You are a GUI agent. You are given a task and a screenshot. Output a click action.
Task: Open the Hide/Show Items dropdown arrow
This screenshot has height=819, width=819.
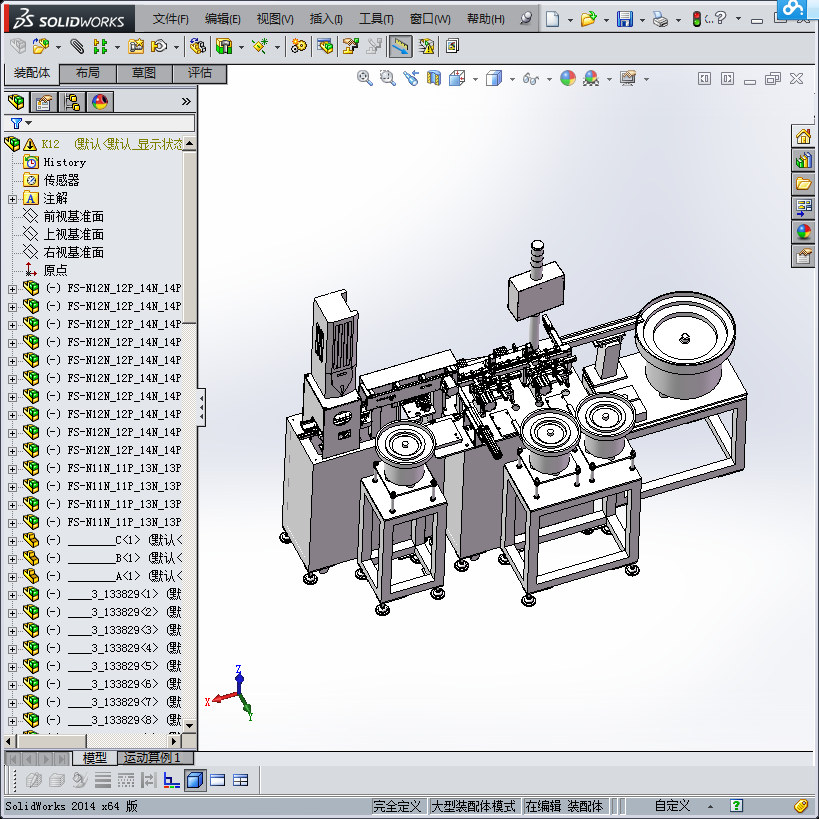549,79
